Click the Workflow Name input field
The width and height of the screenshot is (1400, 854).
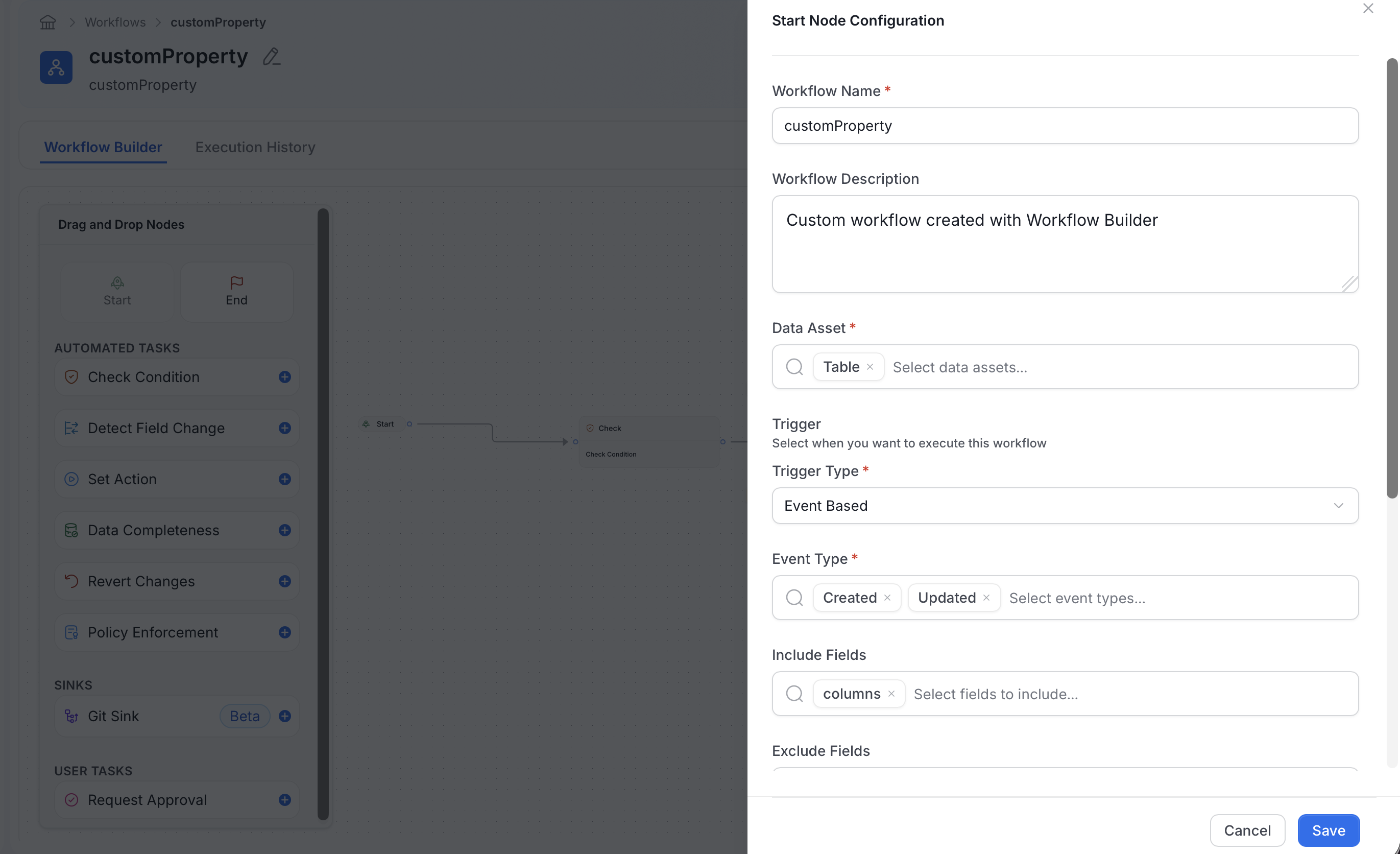coord(1065,126)
